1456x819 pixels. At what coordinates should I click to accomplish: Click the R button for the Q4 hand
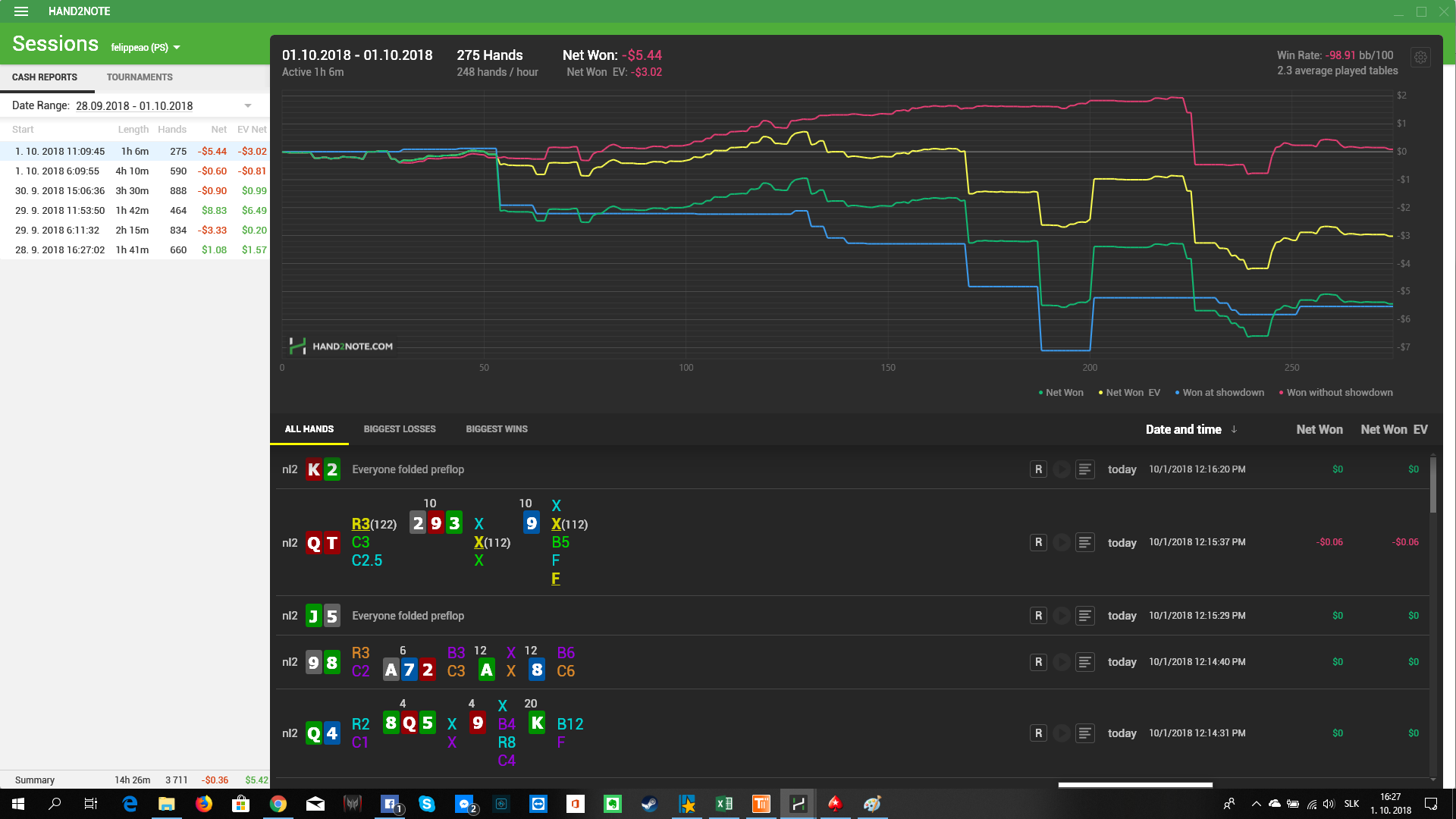tap(1038, 733)
